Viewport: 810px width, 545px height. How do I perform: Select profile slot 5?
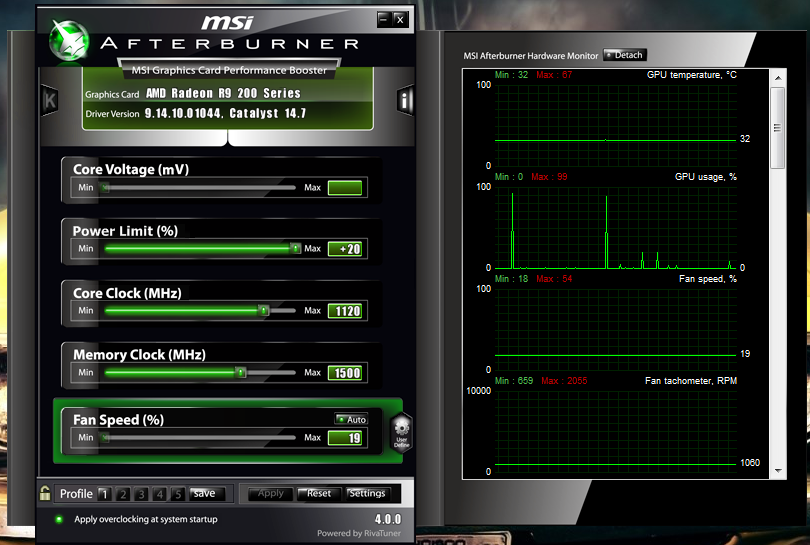click(x=177, y=494)
